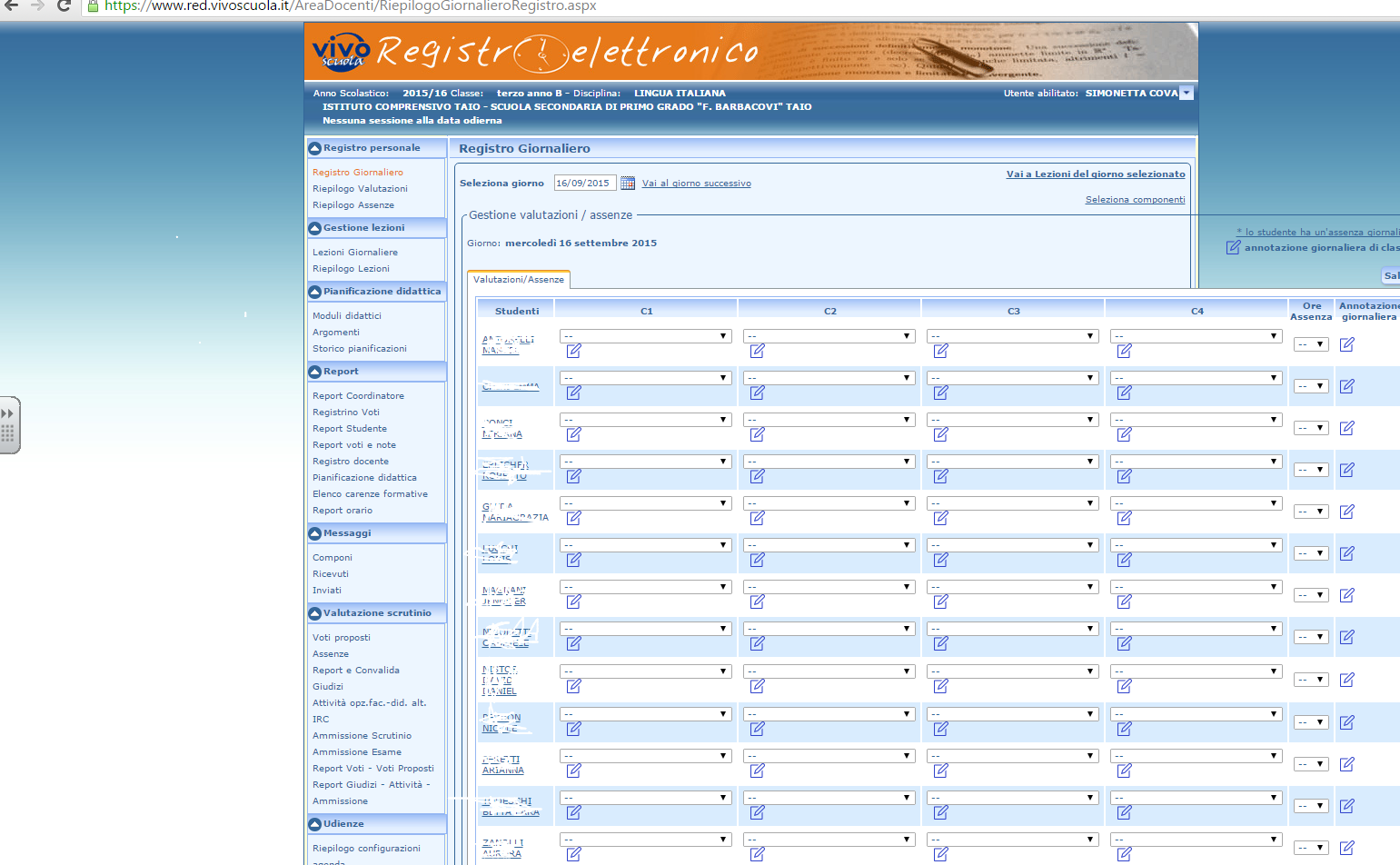
Task: Edit C1 note for the Aurora row
Action: coord(574,854)
